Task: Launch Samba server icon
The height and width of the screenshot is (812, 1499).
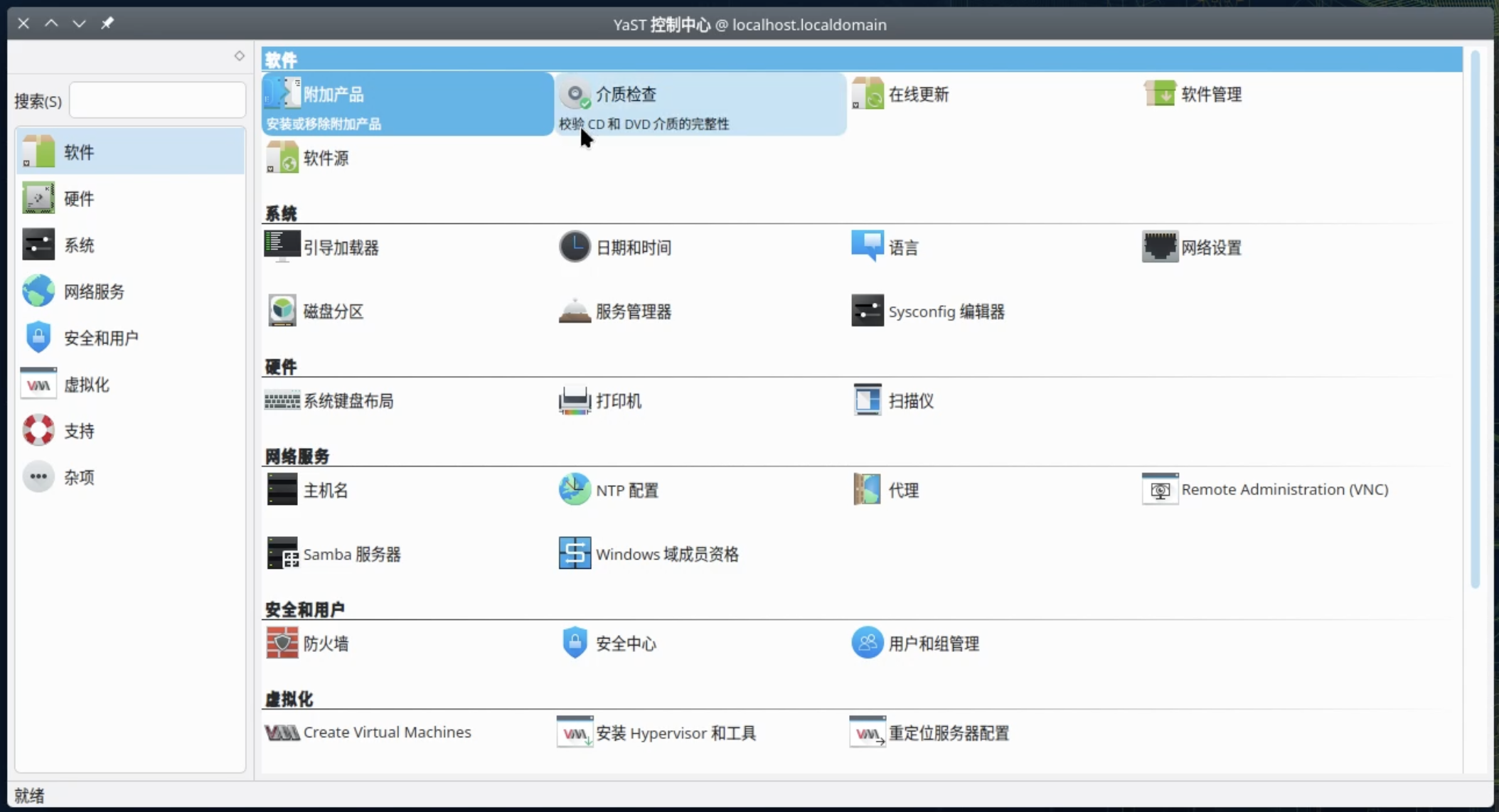Action: point(282,554)
